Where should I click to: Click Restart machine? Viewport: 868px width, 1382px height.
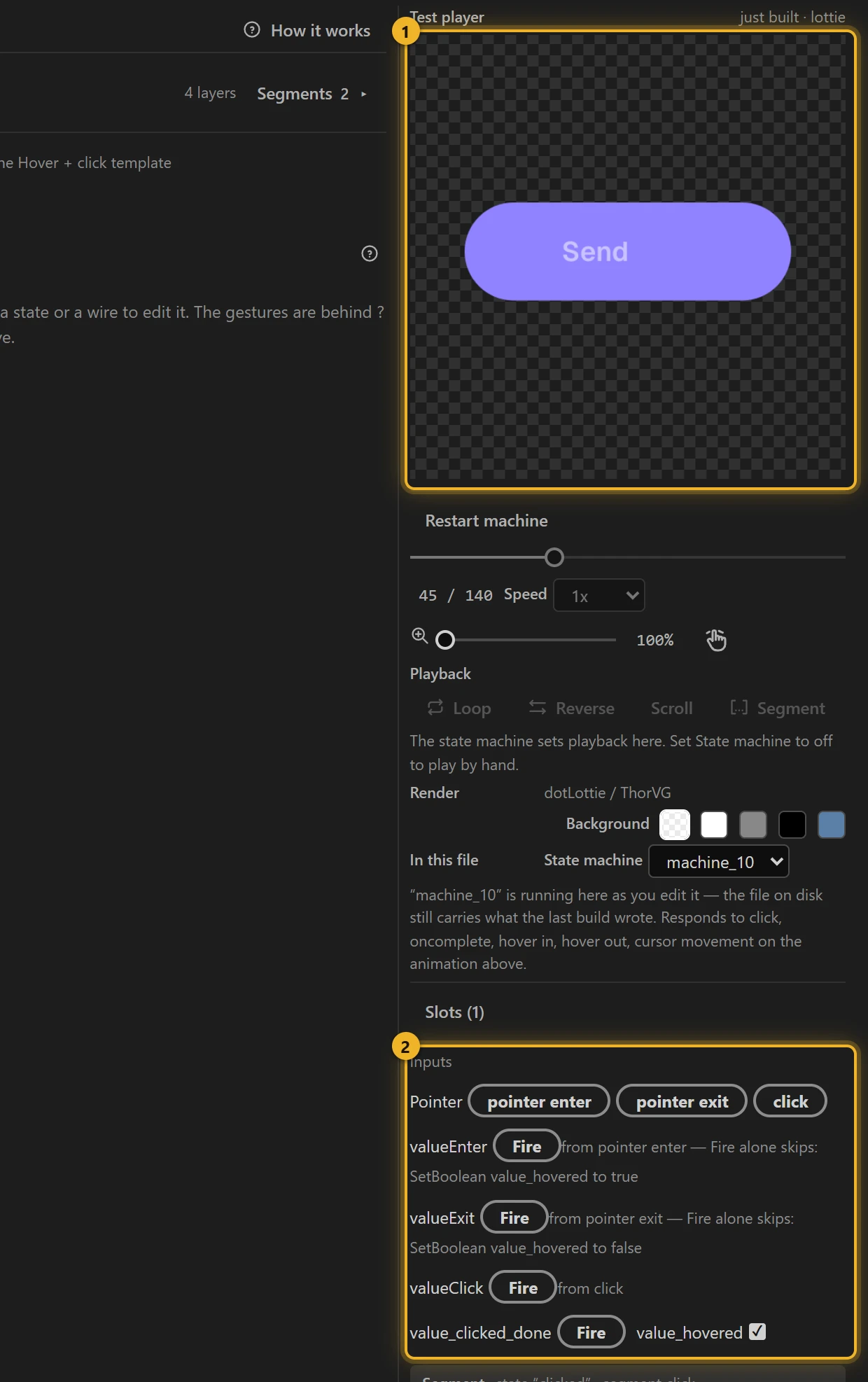(486, 521)
